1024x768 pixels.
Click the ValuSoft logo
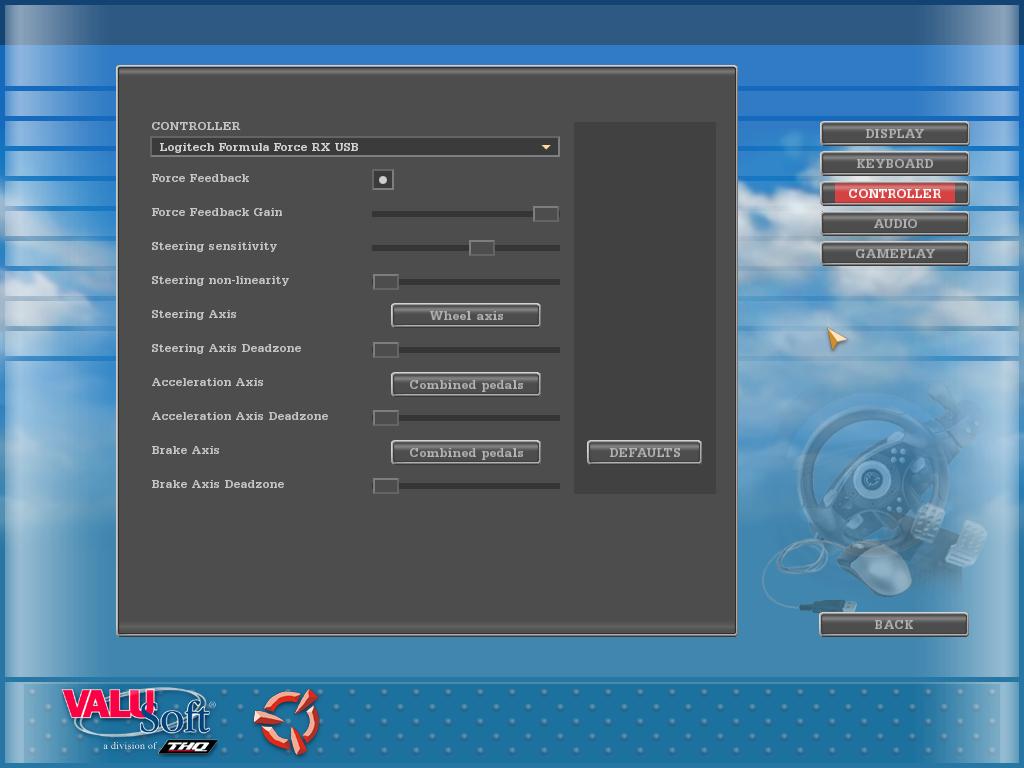tap(138, 718)
